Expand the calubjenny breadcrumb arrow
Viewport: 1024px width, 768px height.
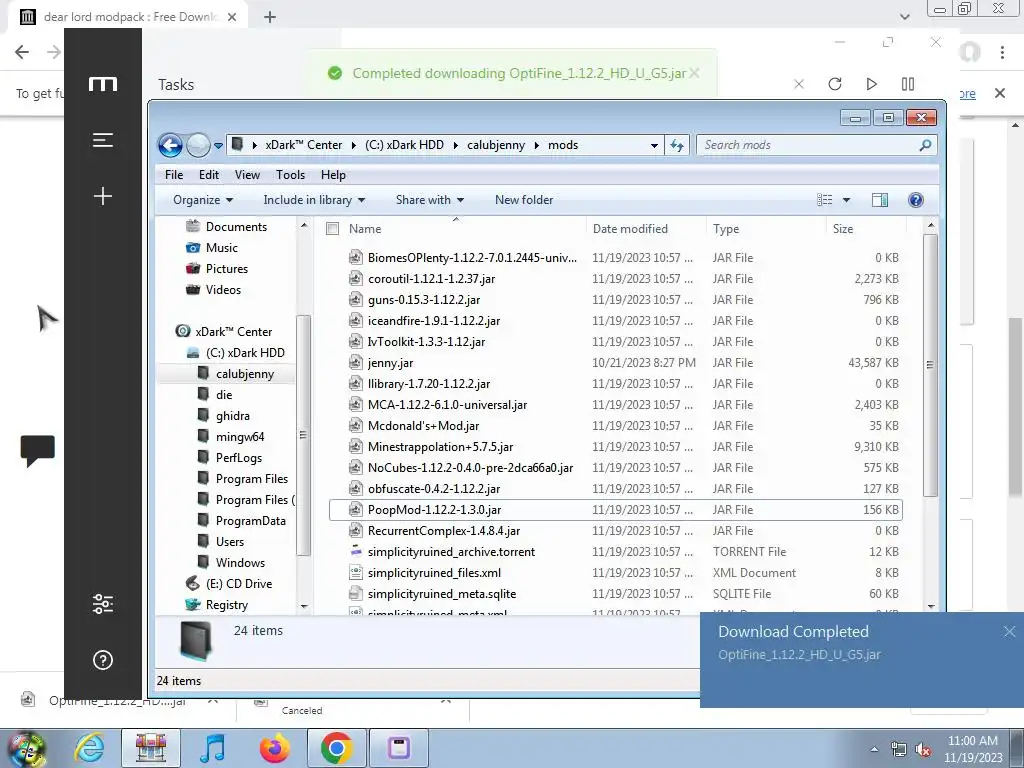pos(536,145)
